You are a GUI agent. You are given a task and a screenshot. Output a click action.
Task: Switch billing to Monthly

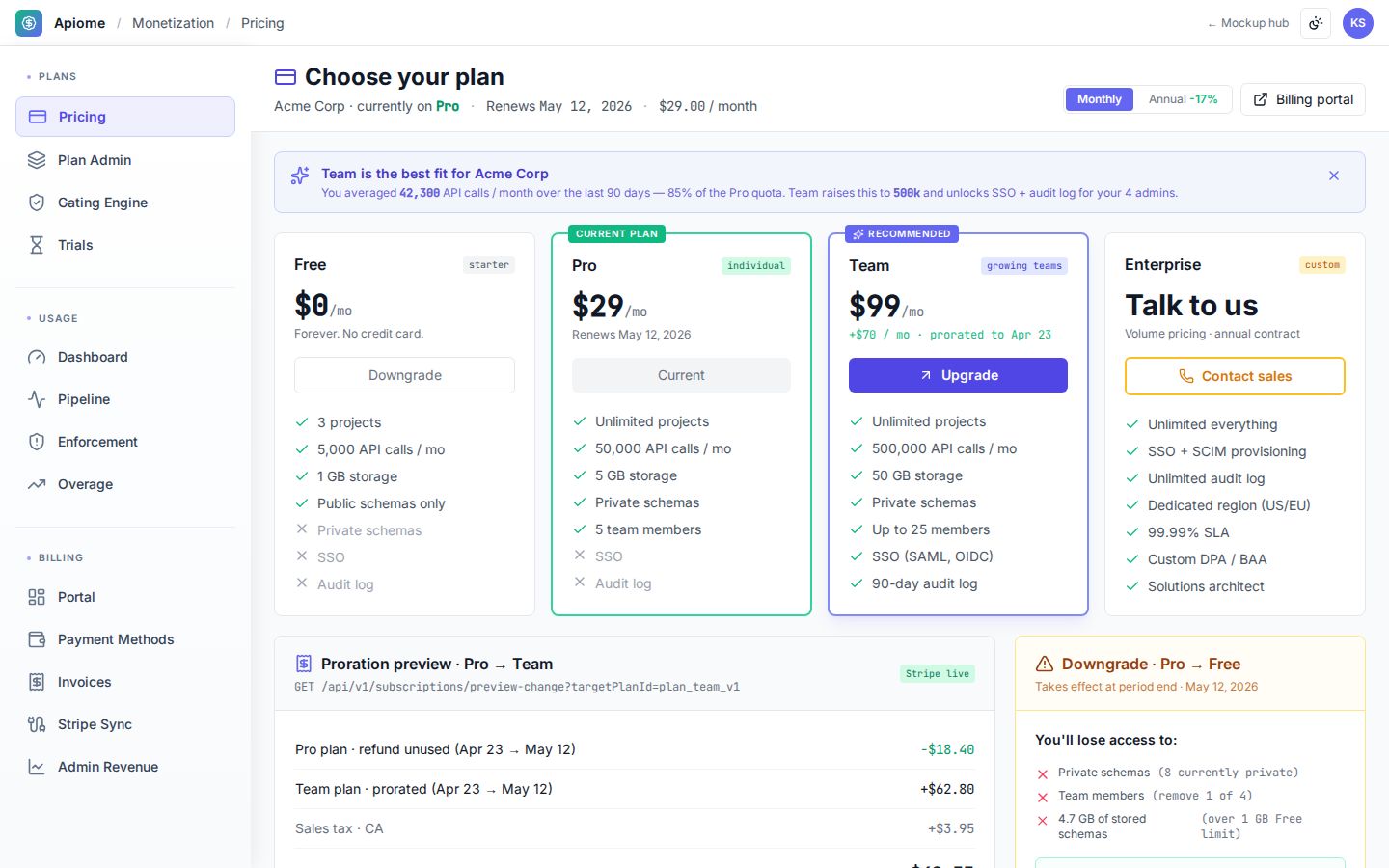coord(1100,99)
